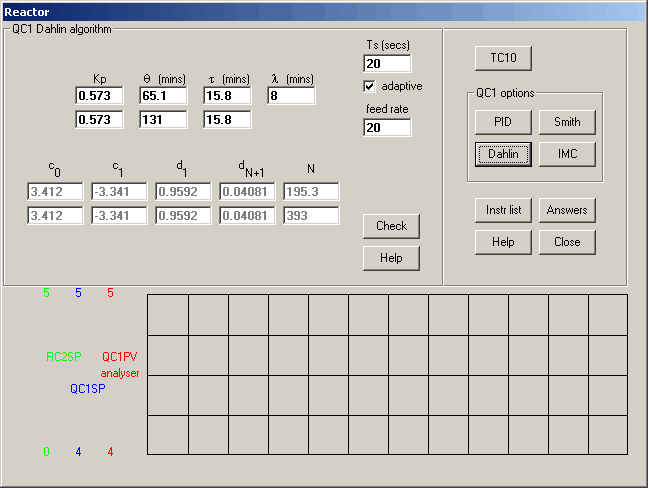Open Help below the Check button

391,258
